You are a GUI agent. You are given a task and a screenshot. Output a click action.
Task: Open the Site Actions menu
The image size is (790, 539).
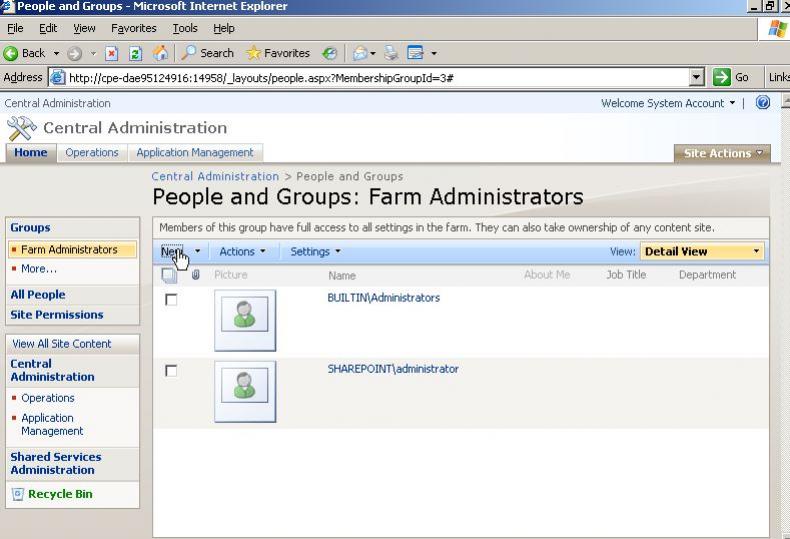(722, 153)
